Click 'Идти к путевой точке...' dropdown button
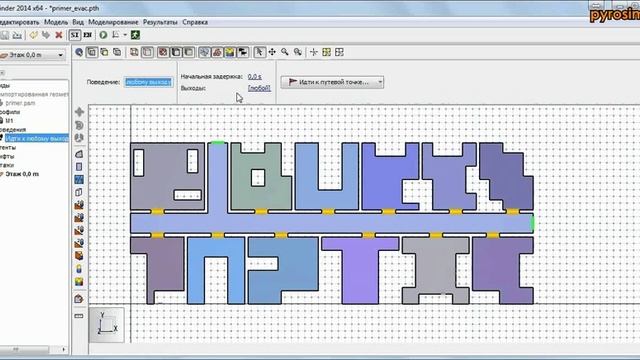The image size is (640, 360). click(x=332, y=82)
